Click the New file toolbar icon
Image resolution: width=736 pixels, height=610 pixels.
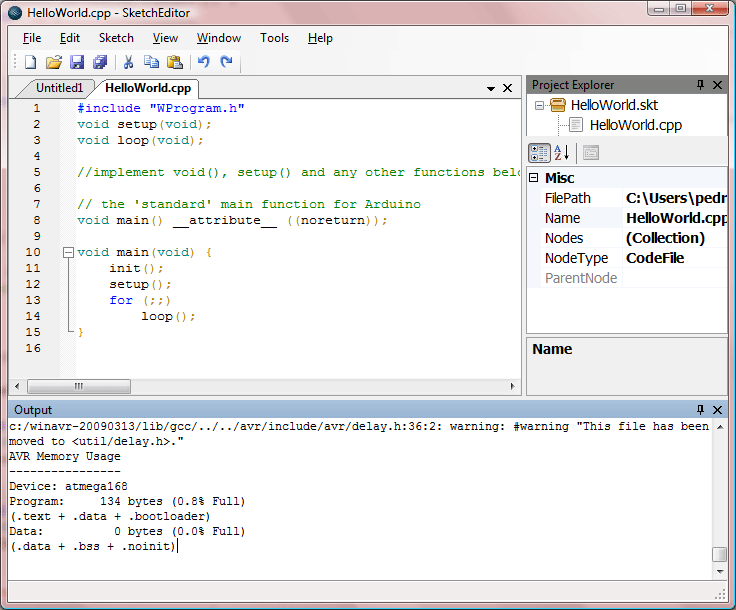pos(31,62)
